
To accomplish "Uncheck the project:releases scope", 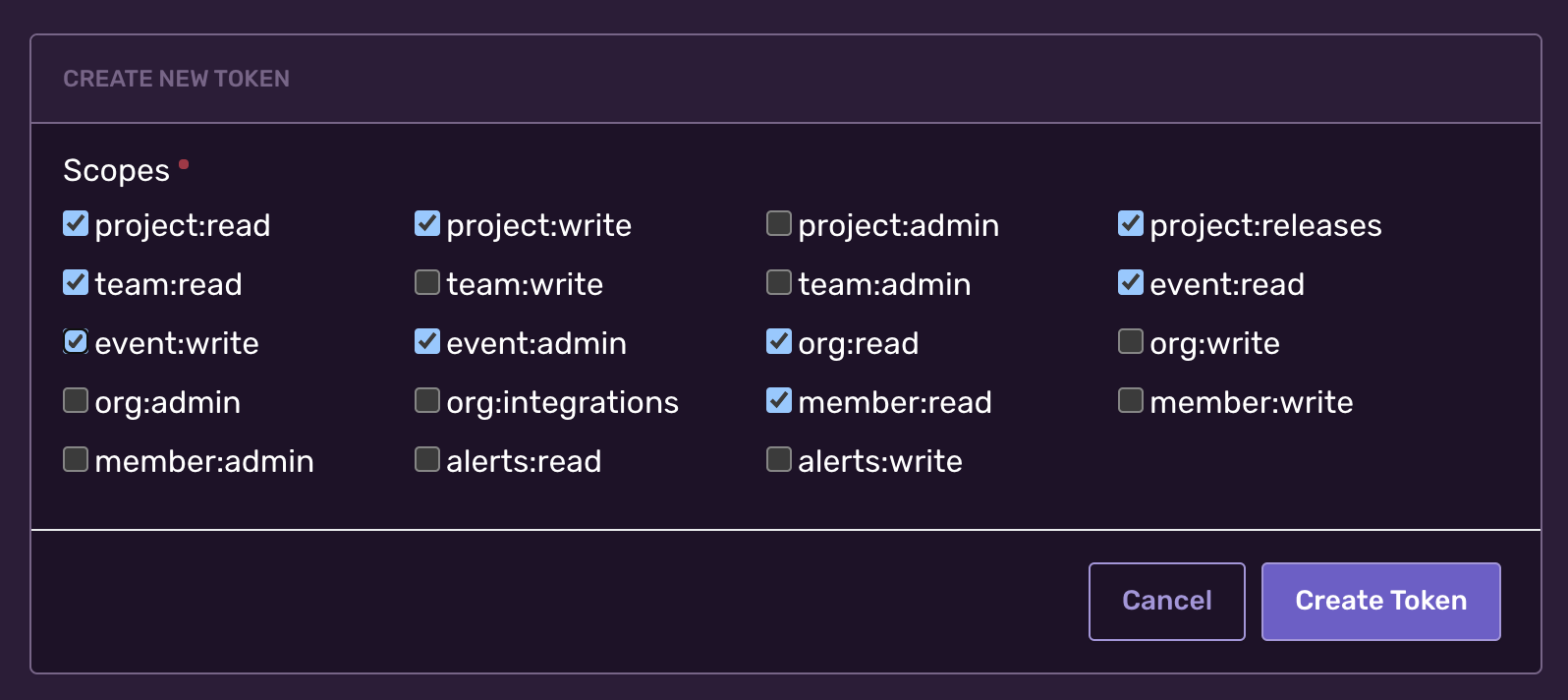I will pos(1130,223).
